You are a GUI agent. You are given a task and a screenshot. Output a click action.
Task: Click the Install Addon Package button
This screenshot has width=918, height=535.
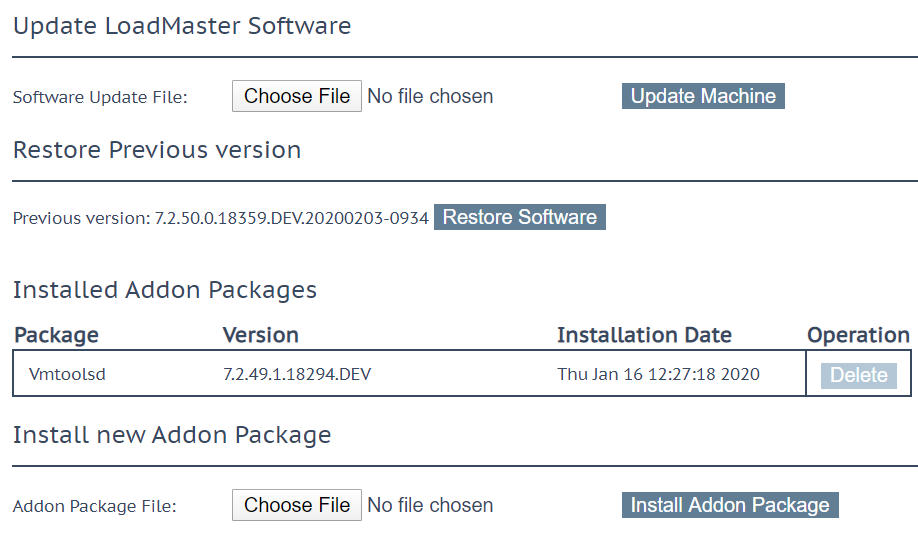click(x=730, y=505)
